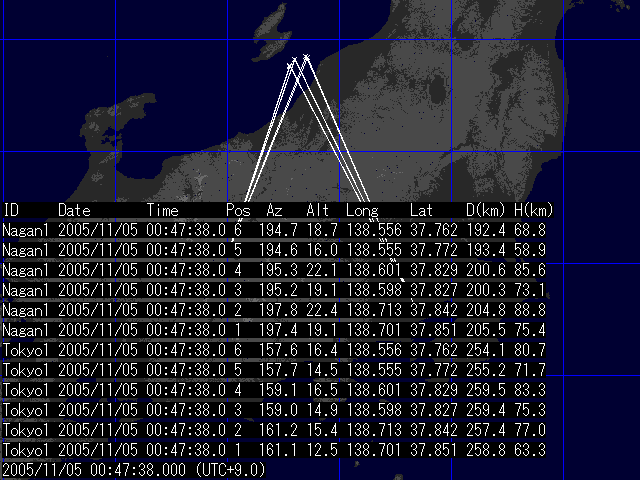640x480 pixels.
Task: Select the height value 77.0
Action: point(530,430)
